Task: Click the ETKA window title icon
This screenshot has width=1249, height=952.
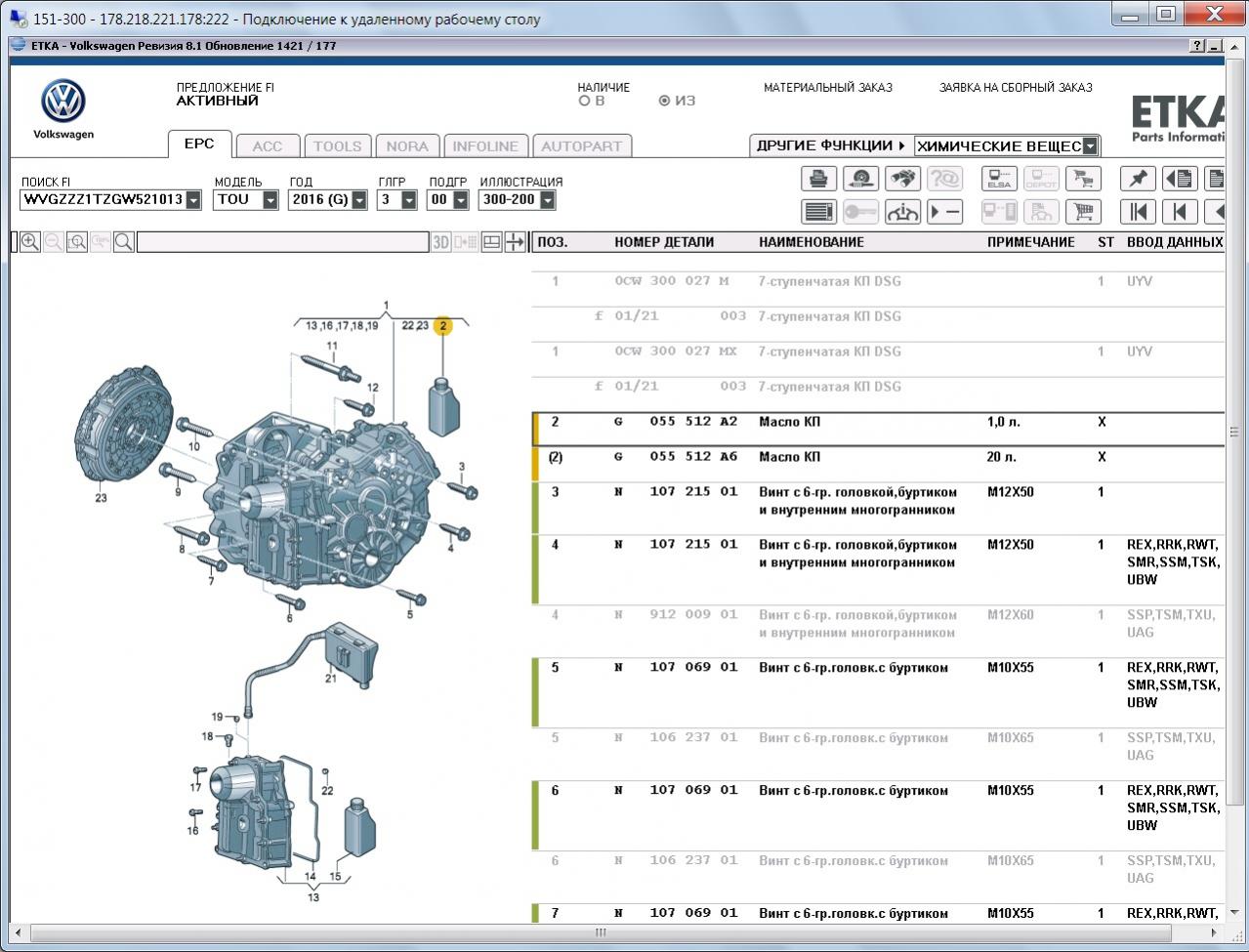Action: click(x=20, y=46)
